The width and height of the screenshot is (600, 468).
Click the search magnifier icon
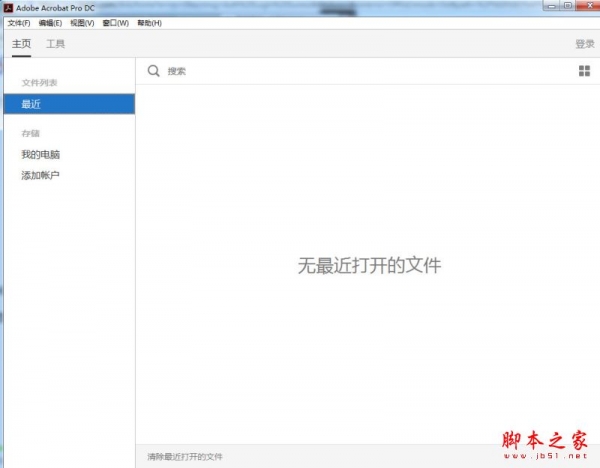(x=153, y=71)
